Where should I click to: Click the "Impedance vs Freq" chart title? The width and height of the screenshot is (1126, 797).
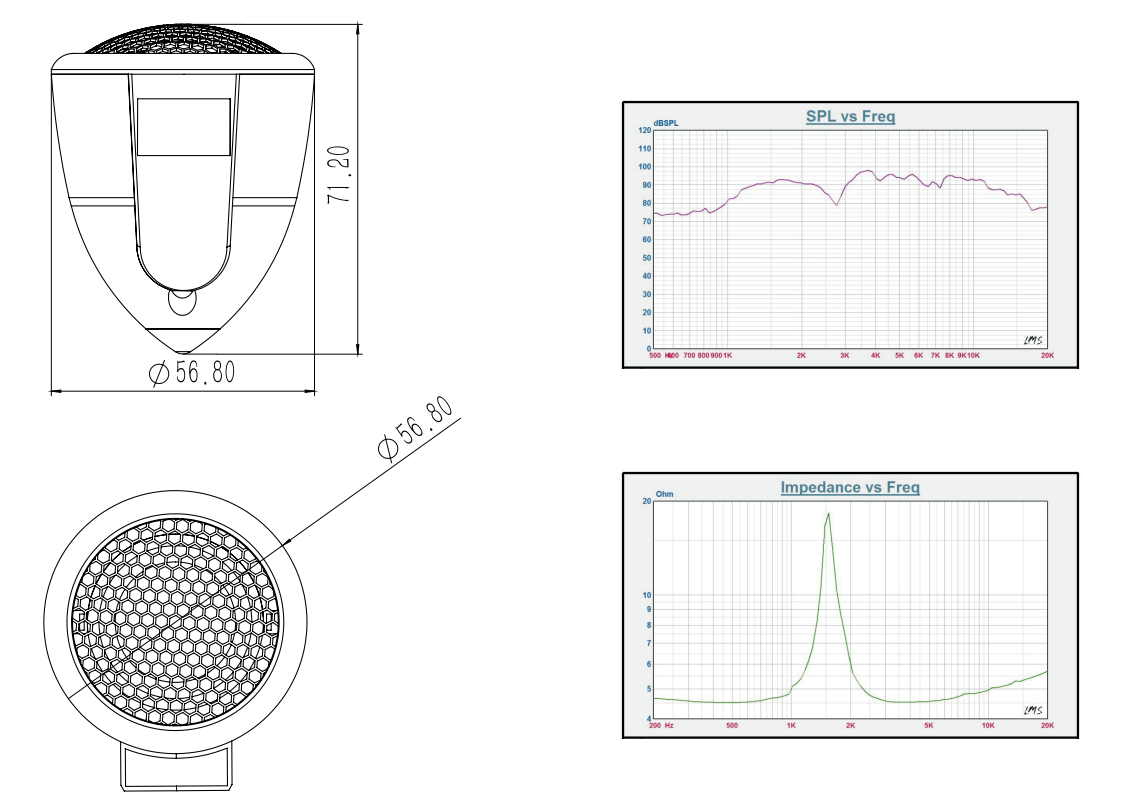[x=850, y=488]
